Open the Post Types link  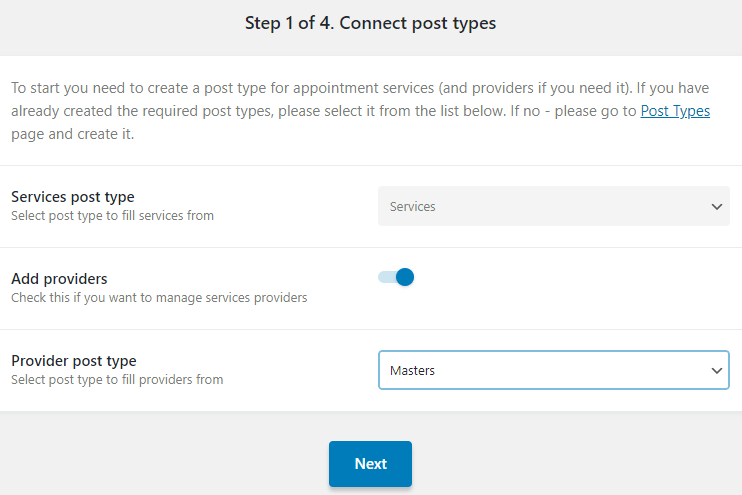(675, 111)
